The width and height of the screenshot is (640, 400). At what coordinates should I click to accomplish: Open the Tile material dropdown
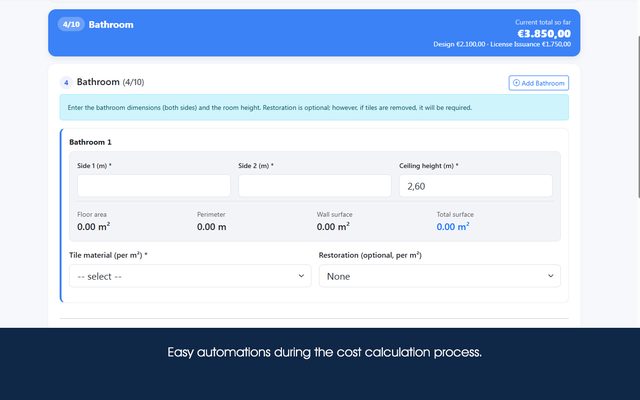point(190,276)
